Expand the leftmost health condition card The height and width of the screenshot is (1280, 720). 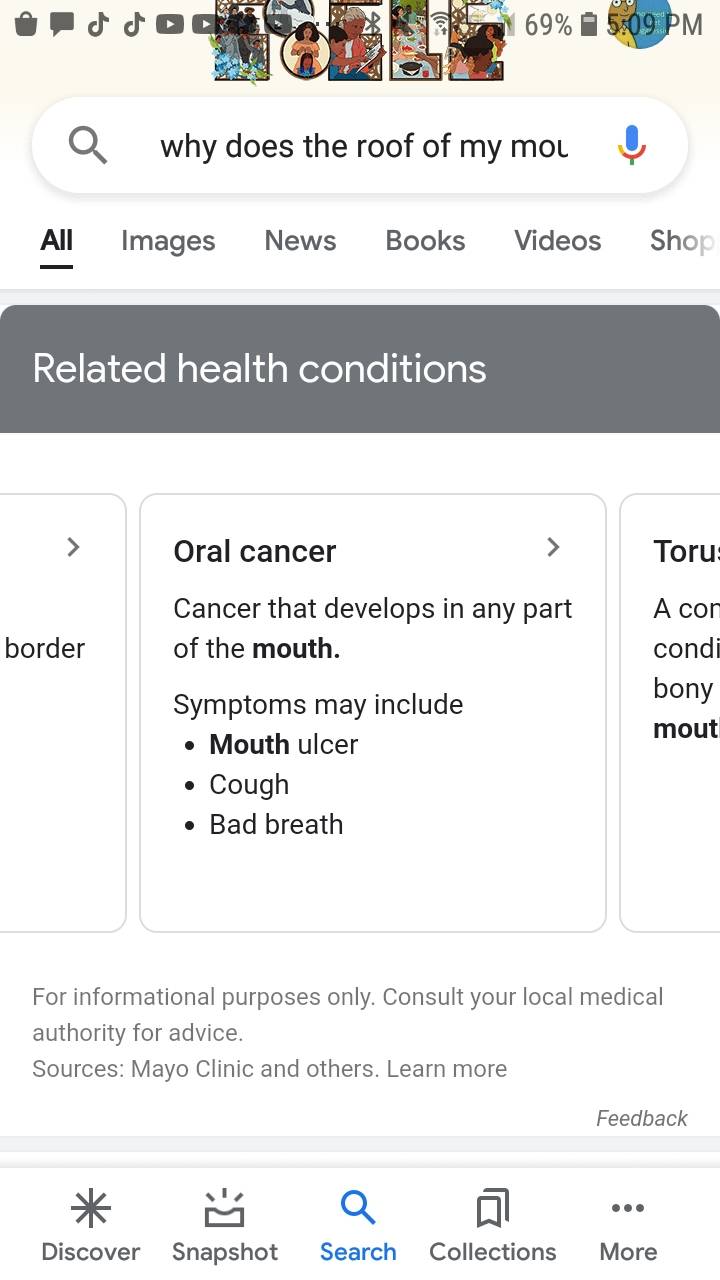(x=72, y=547)
